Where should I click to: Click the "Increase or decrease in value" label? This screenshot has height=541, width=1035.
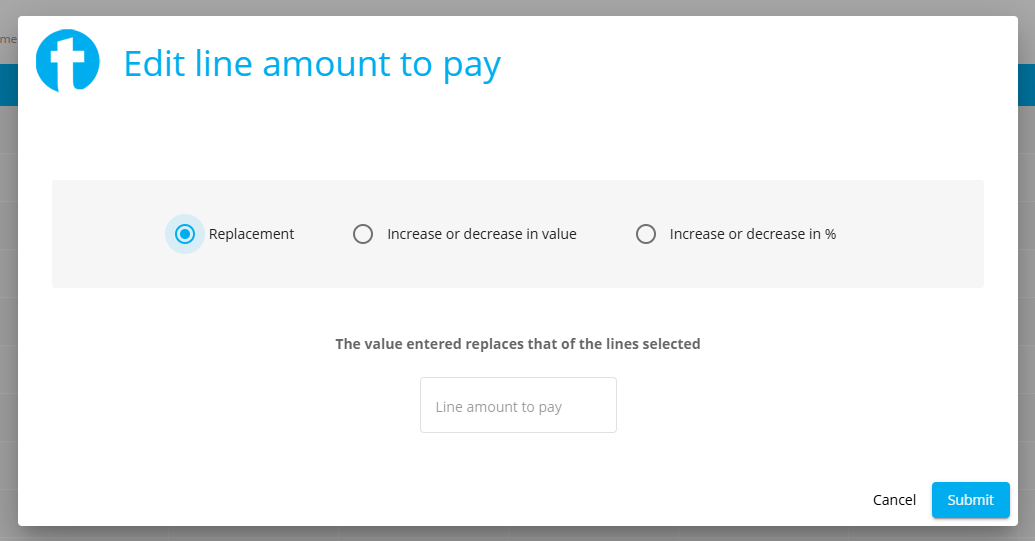click(481, 234)
